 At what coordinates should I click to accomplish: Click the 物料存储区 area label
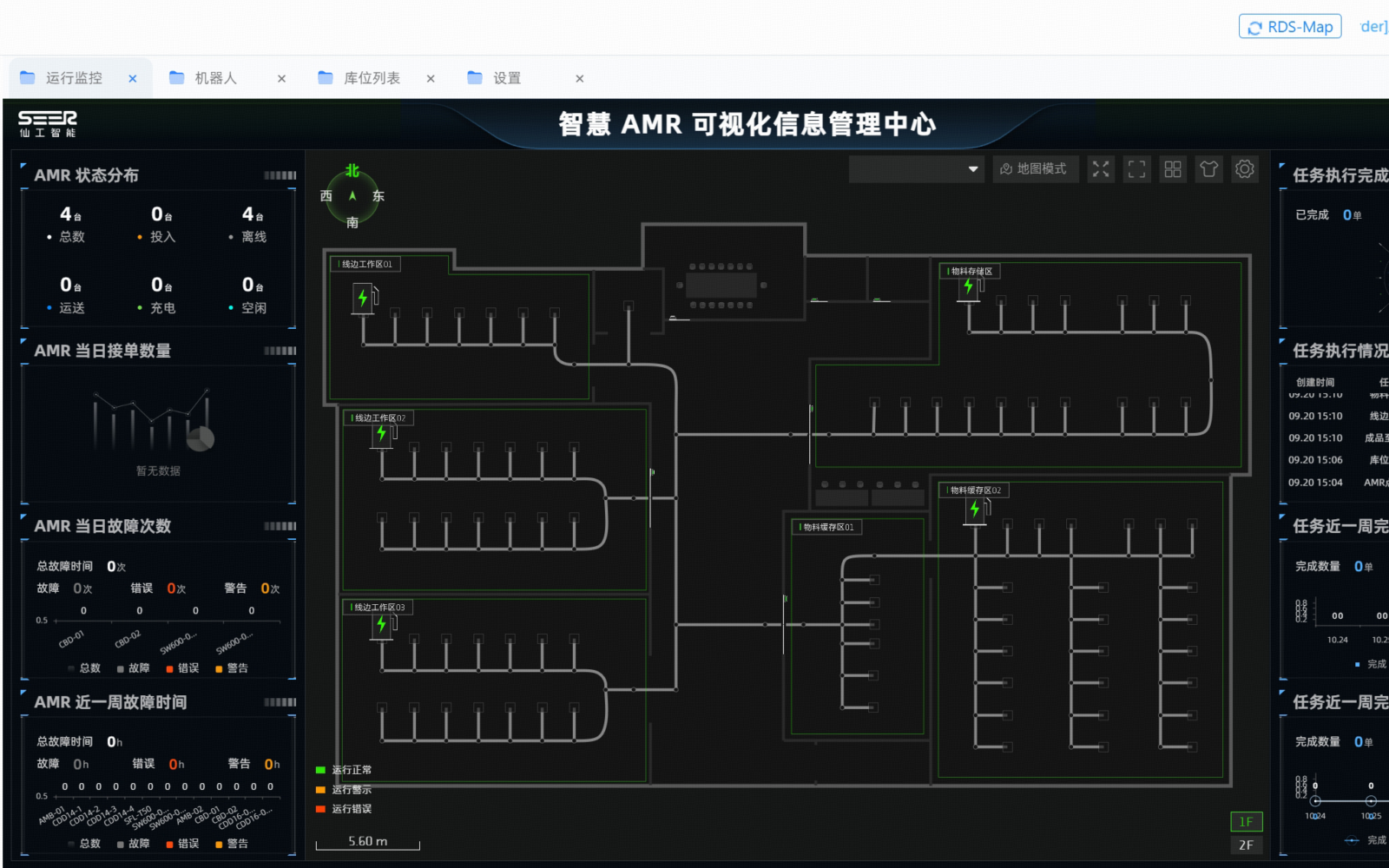coord(970,272)
